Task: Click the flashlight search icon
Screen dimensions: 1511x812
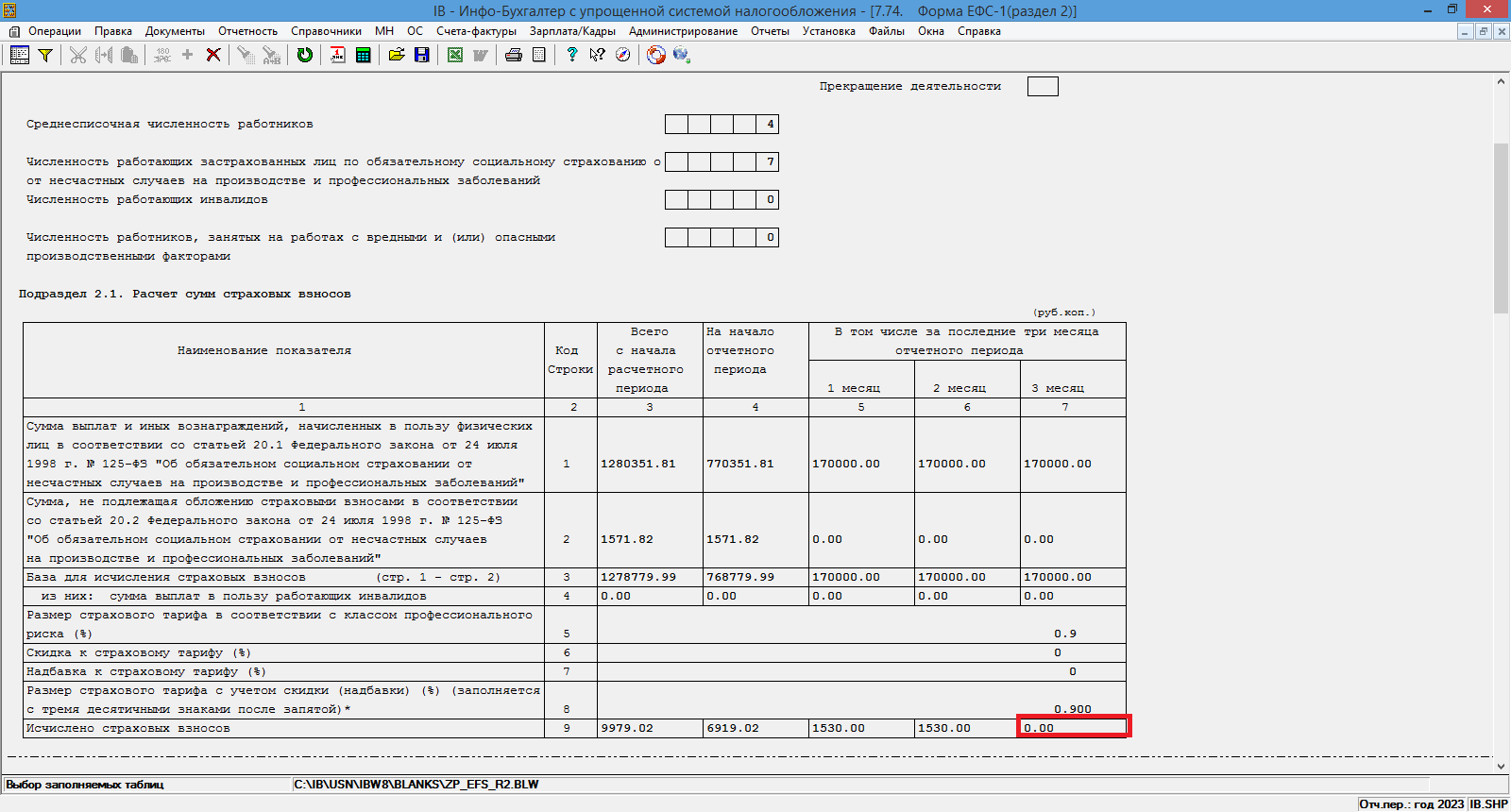Action: (x=246, y=55)
